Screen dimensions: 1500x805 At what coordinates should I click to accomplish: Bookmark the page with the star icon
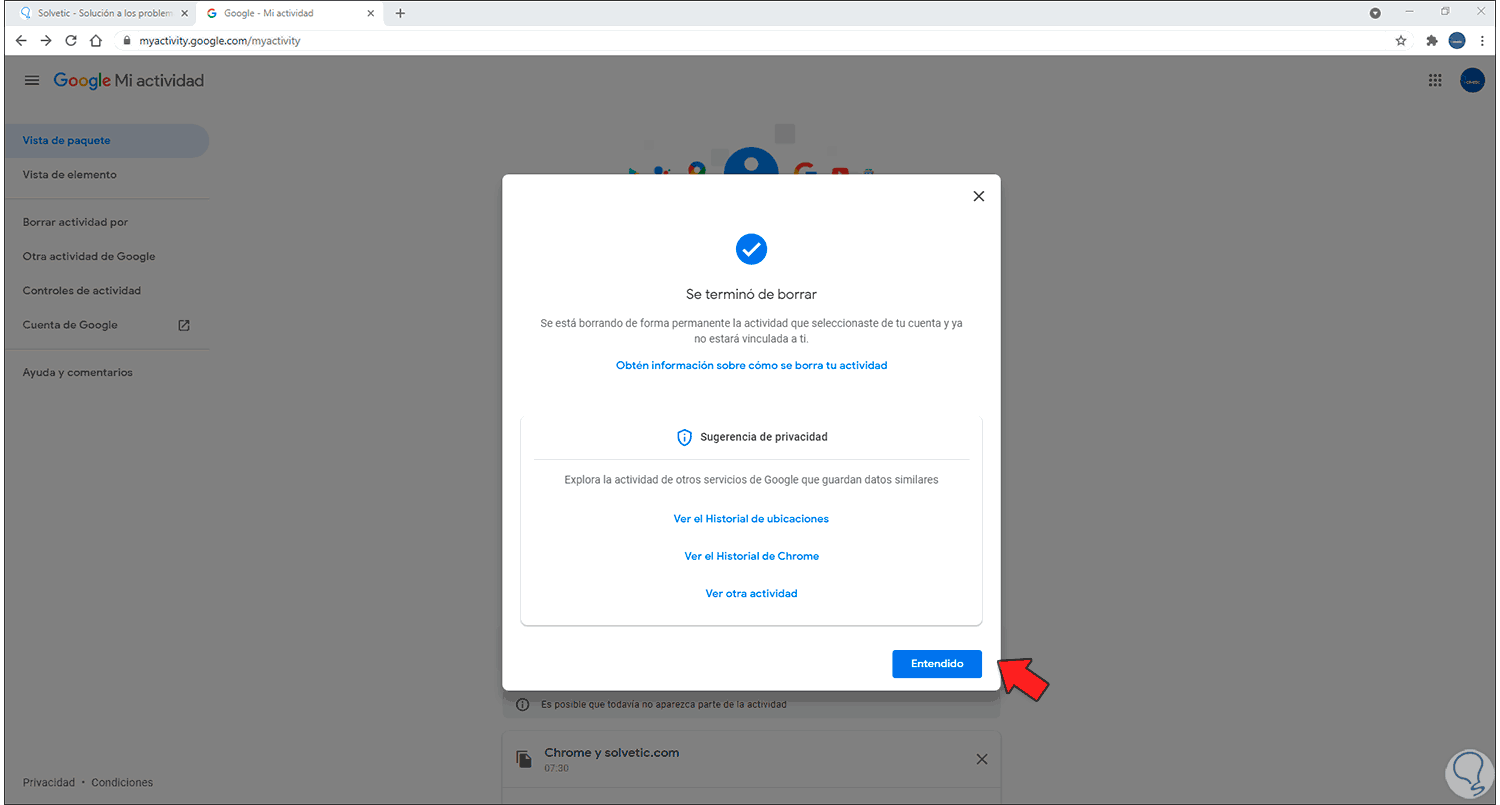1401,41
